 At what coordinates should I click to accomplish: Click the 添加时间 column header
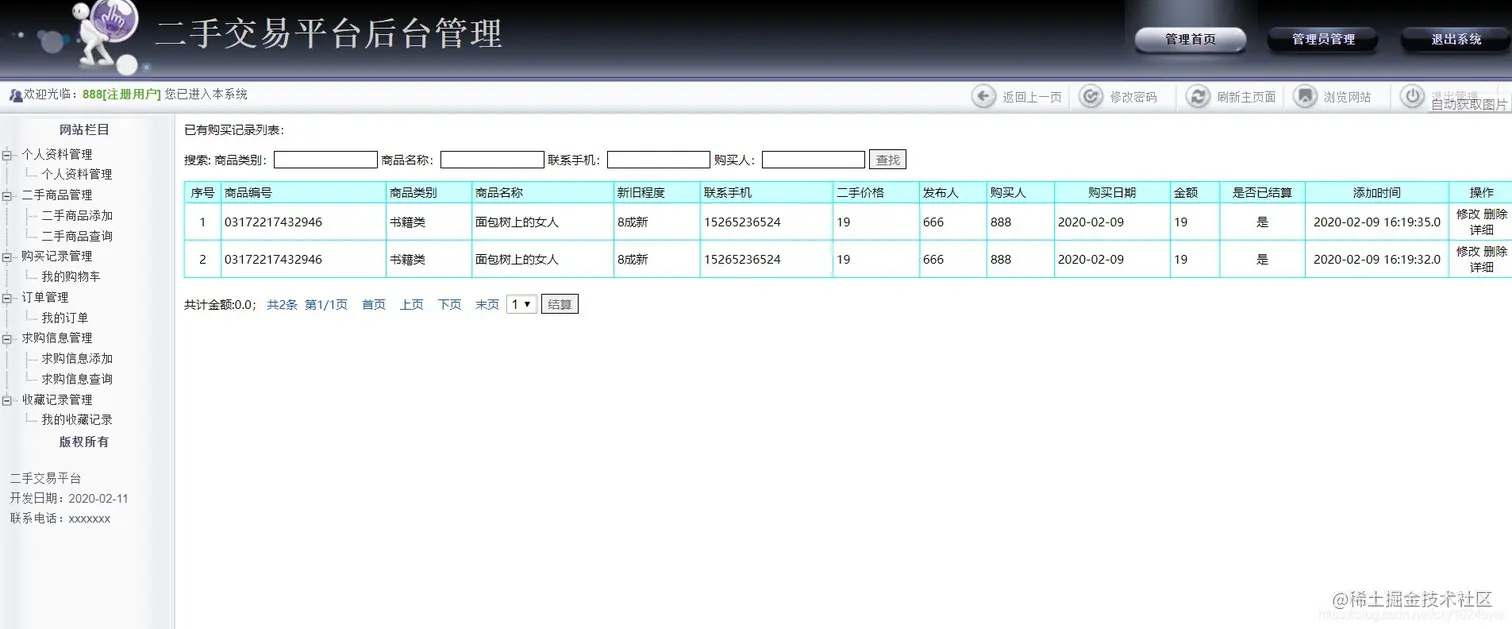[1377, 192]
